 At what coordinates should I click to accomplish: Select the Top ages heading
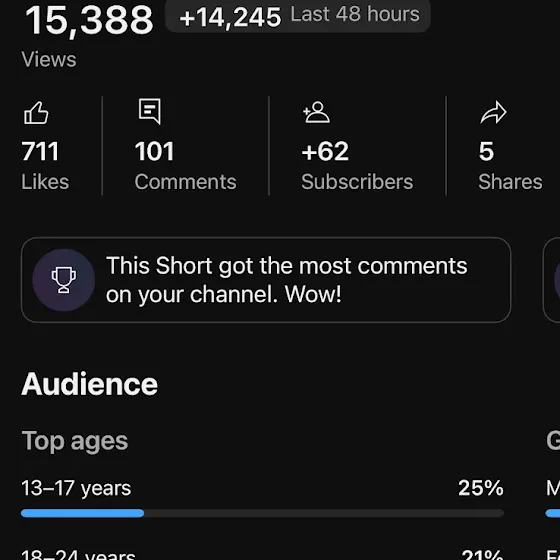tap(75, 441)
